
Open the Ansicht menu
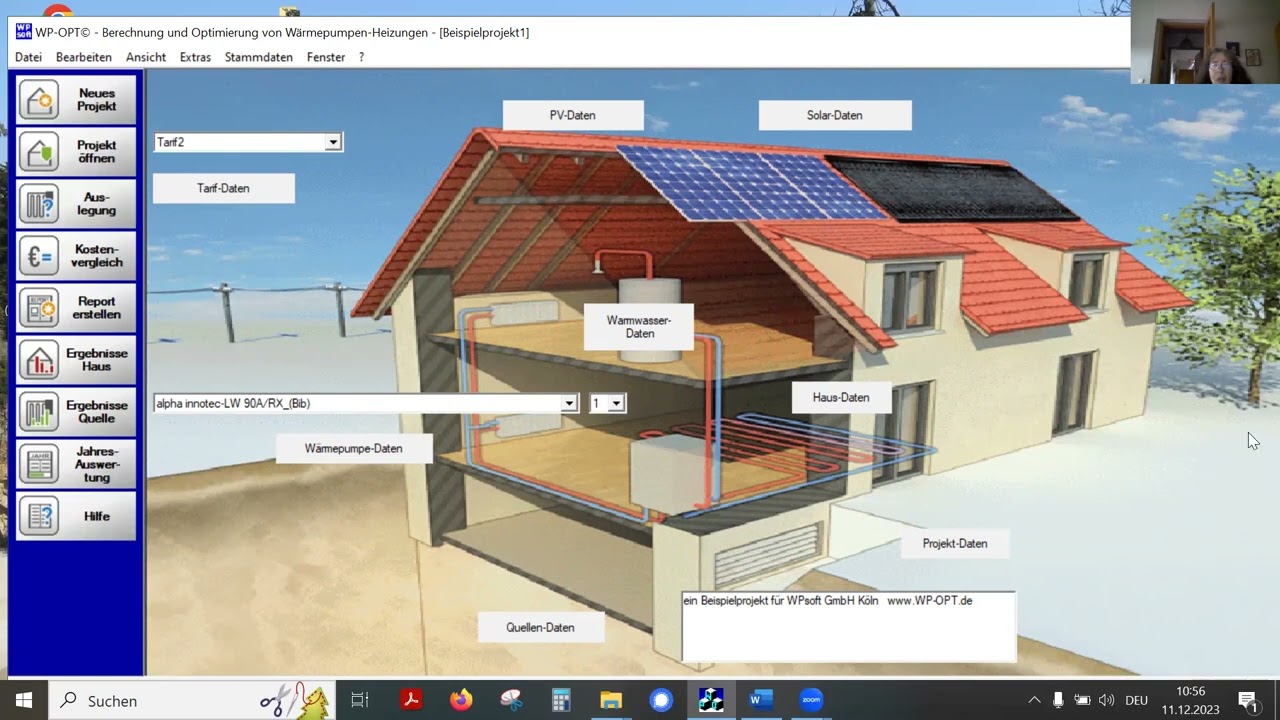[146, 57]
